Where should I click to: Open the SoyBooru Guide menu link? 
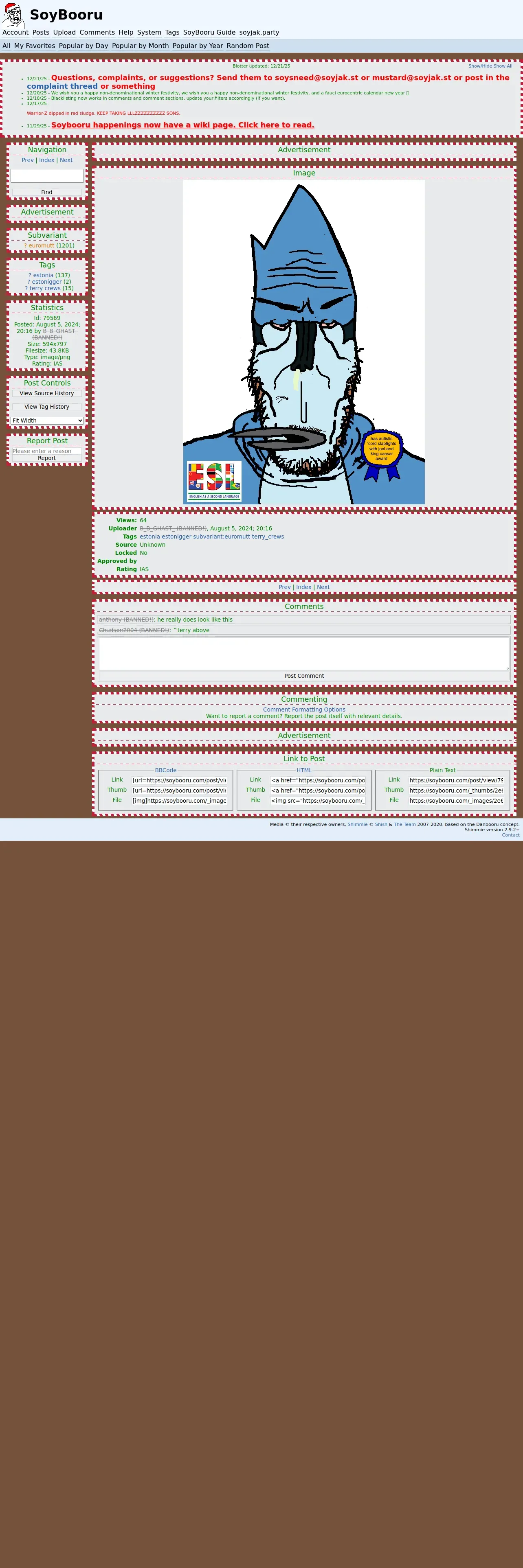[x=209, y=32]
